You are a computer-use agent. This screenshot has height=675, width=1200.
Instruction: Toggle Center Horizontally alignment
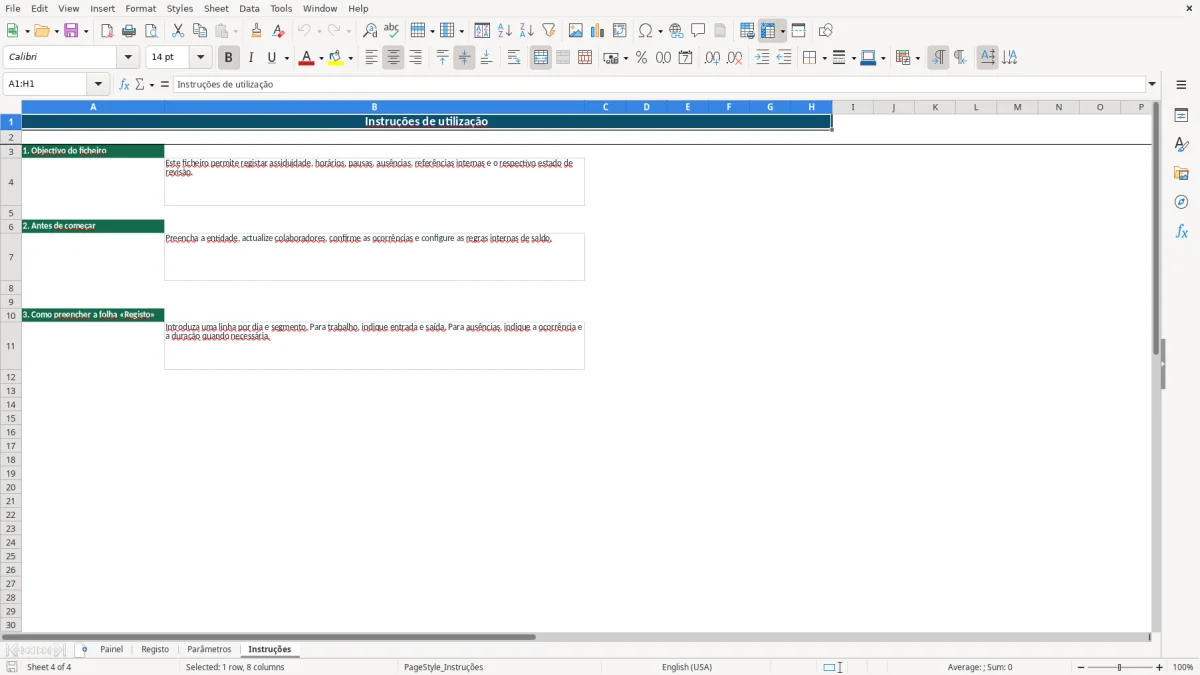(x=394, y=58)
